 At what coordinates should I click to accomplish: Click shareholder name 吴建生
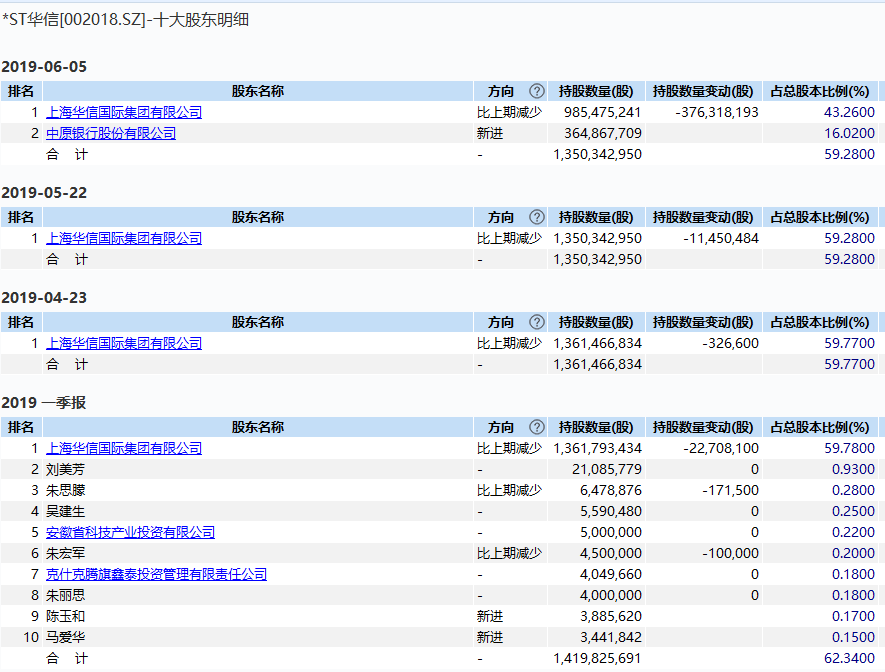tap(65, 511)
